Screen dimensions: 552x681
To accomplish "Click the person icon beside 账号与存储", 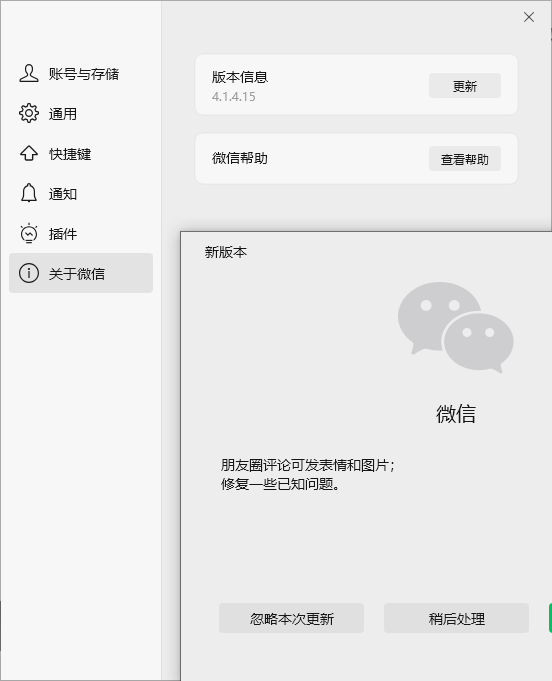I will pyautogui.click(x=29, y=73).
